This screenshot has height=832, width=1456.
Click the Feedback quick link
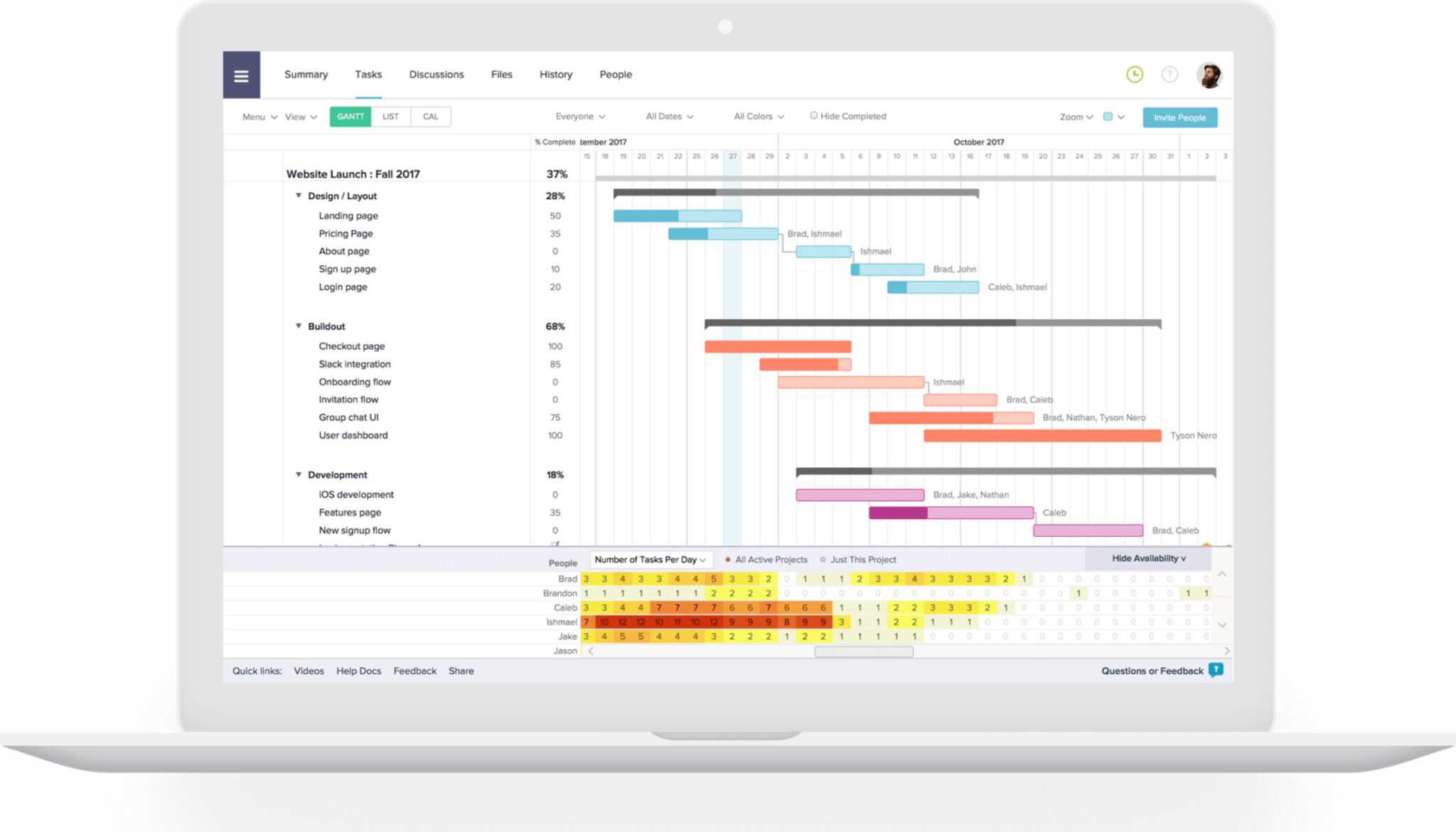click(415, 670)
